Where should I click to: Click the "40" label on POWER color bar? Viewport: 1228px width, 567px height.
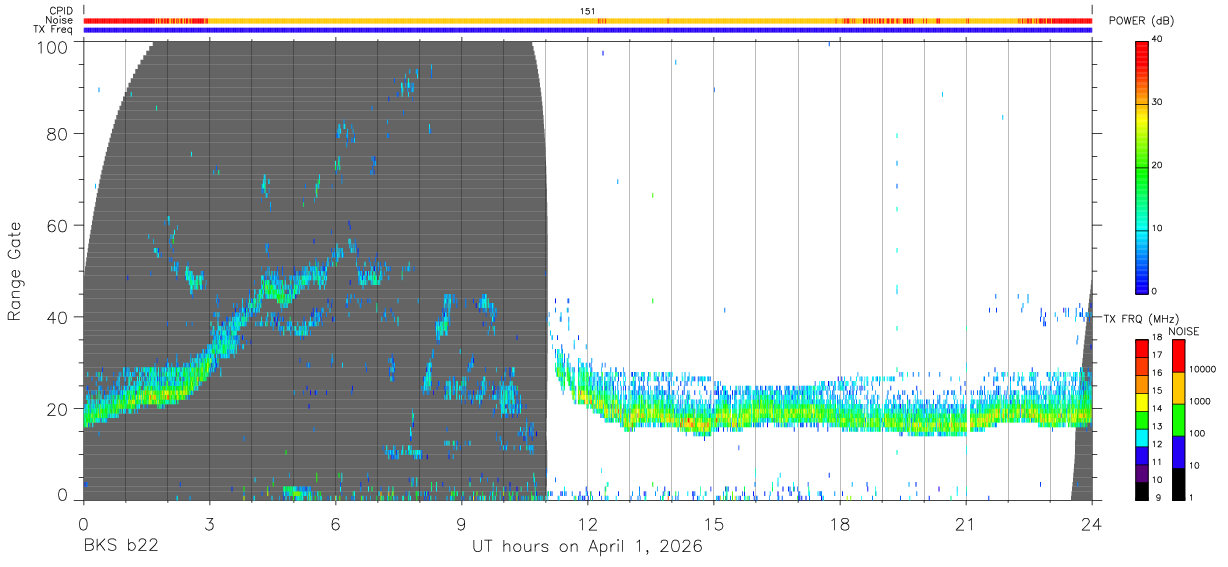pos(1156,39)
